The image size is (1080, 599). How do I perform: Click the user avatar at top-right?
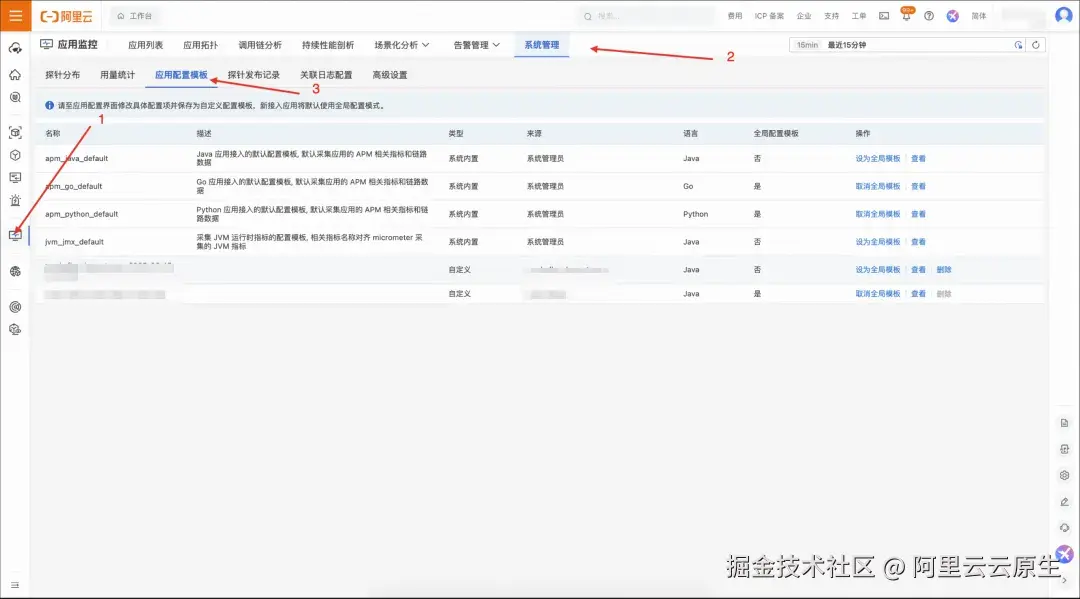coord(1063,16)
